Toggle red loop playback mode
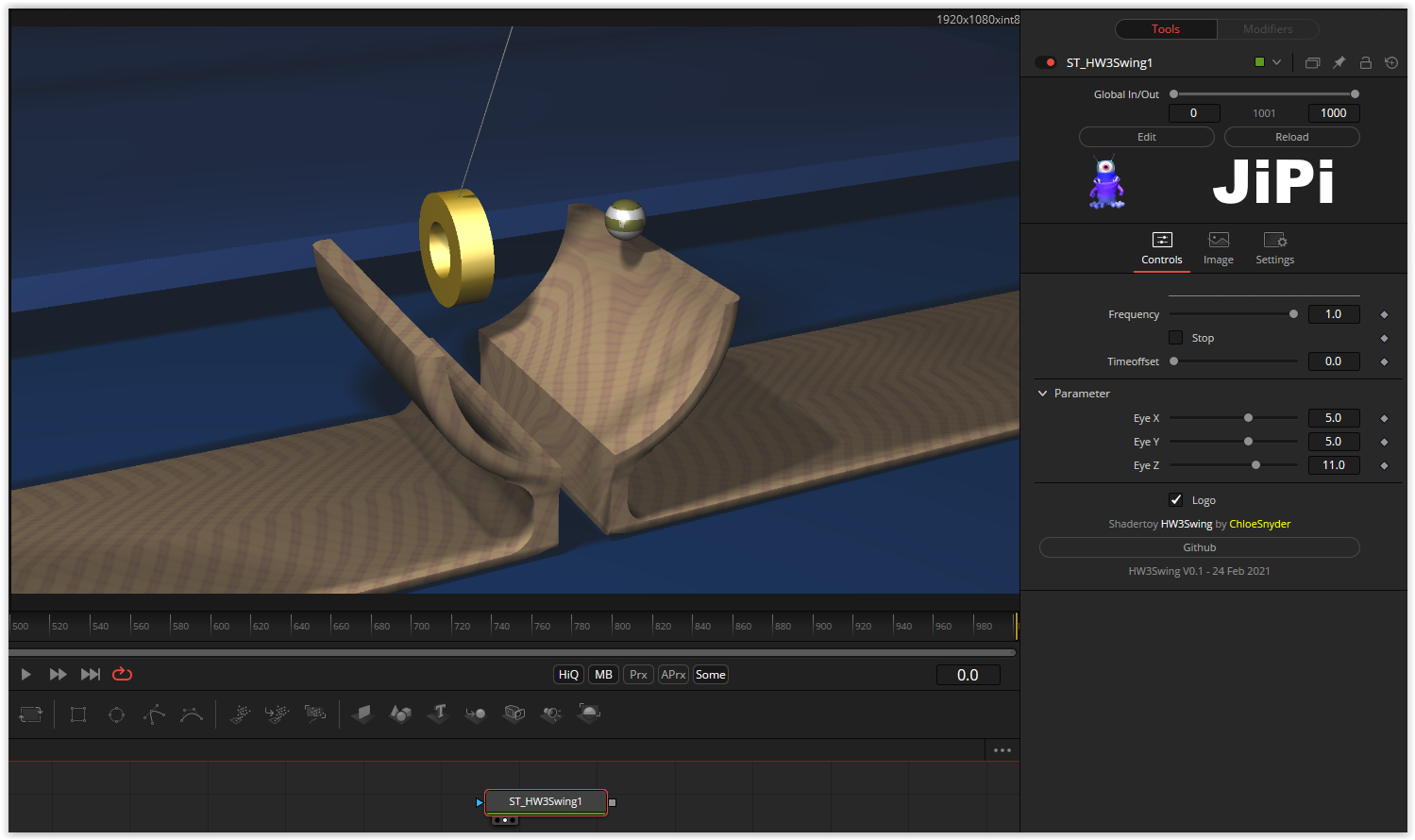This screenshot has height=840, width=1415. point(123,674)
